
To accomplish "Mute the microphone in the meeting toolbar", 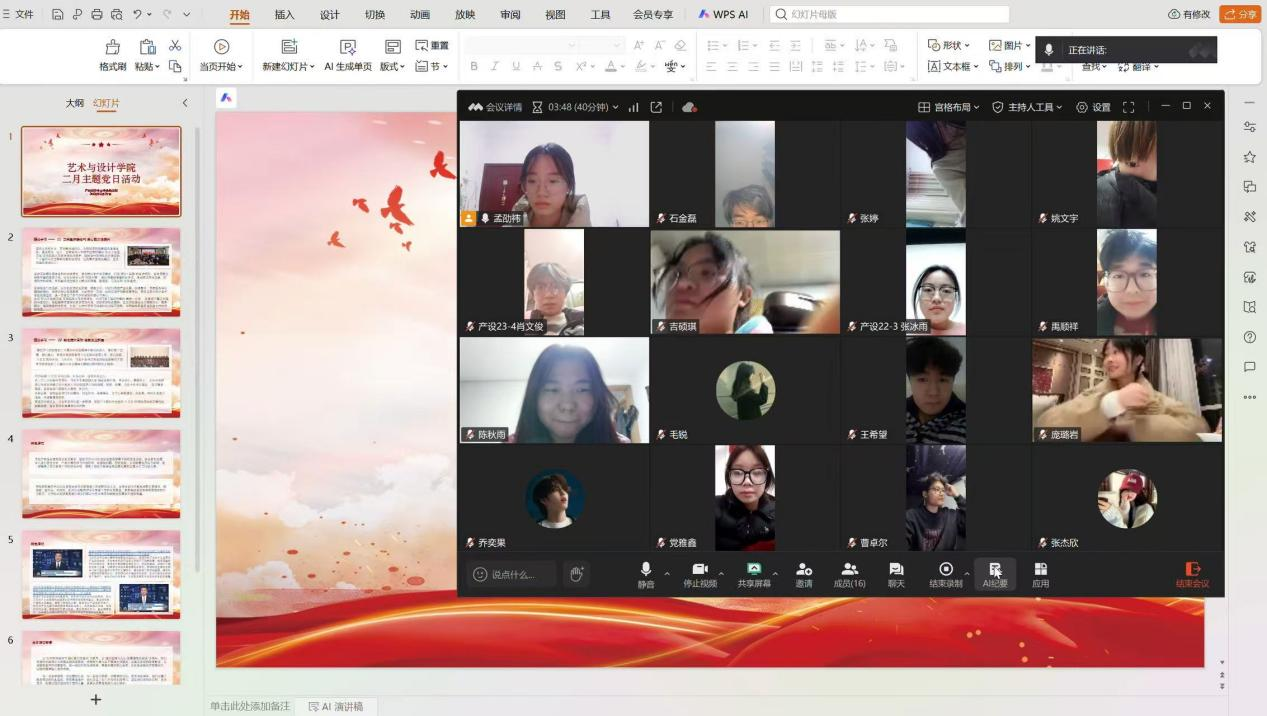I will pyautogui.click(x=646, y=570).
